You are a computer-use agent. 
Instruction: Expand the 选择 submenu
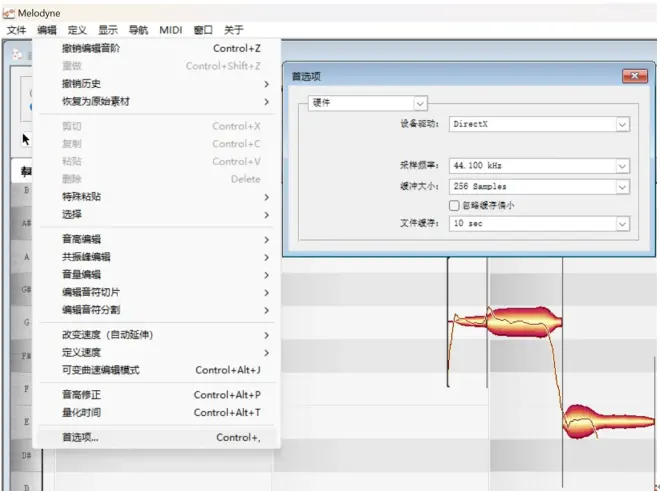pos(157,214)
